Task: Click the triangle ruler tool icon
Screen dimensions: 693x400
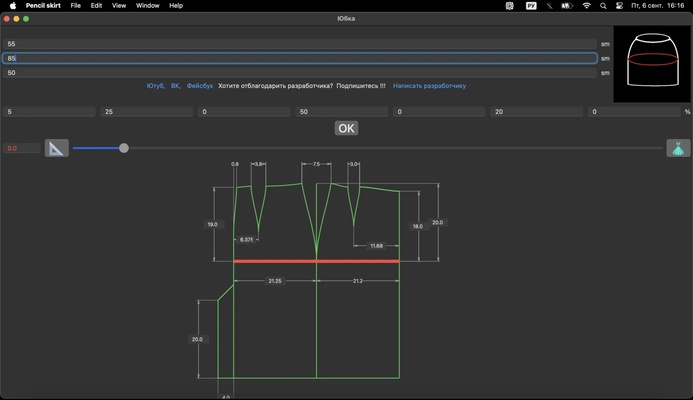Action: click(57, 148)
